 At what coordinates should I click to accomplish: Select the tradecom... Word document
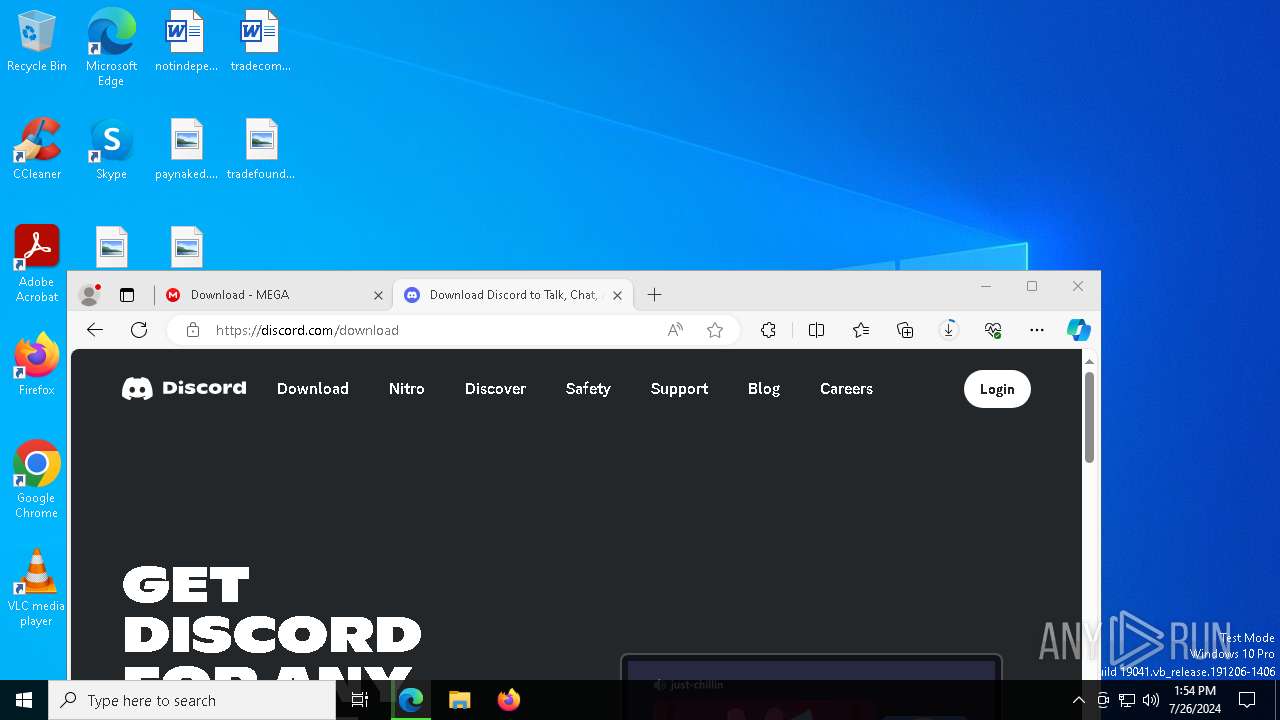[260, 42]
